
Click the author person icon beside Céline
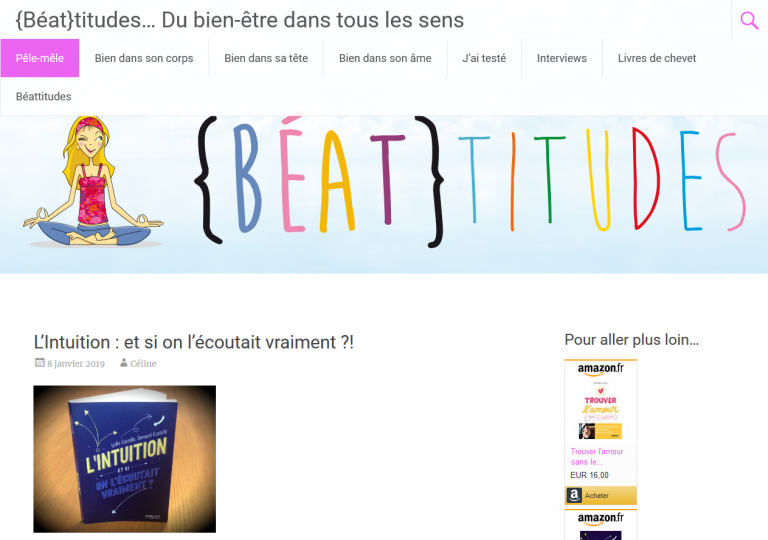[x=124, y=363]
